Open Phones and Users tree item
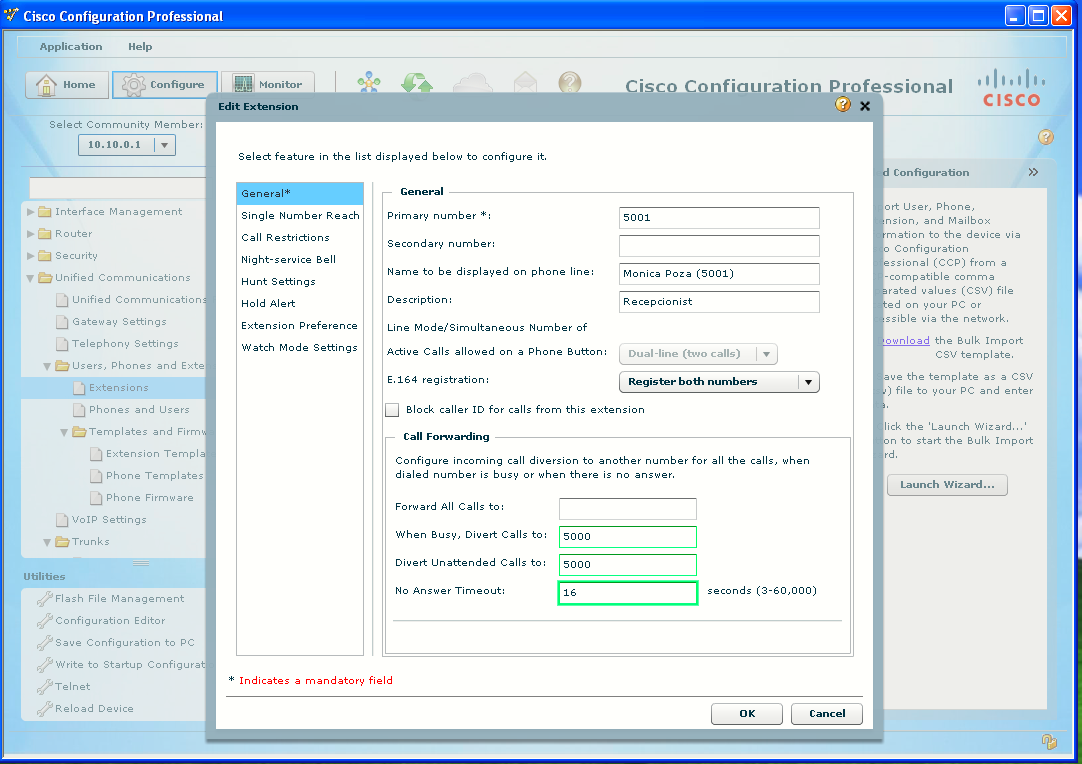 (x=139, y=410)
